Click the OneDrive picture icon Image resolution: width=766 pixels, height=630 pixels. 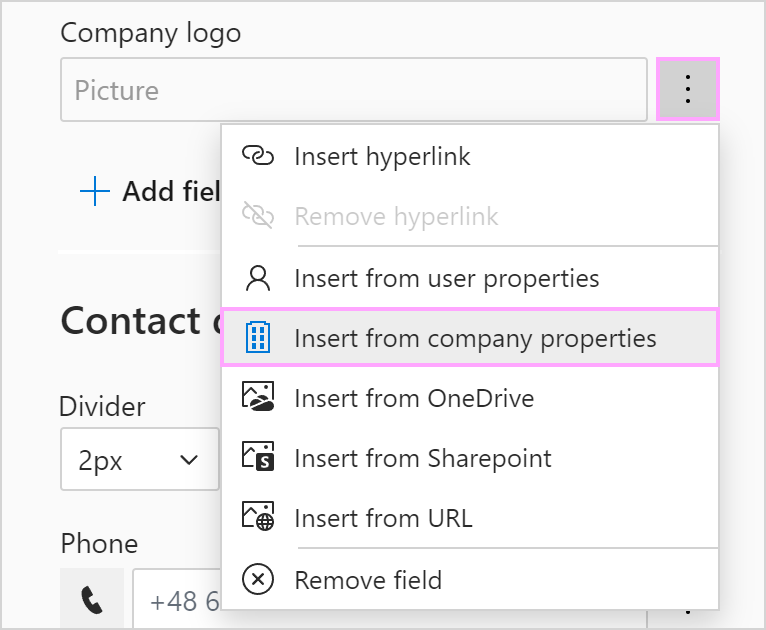click(x=258, y=397)
